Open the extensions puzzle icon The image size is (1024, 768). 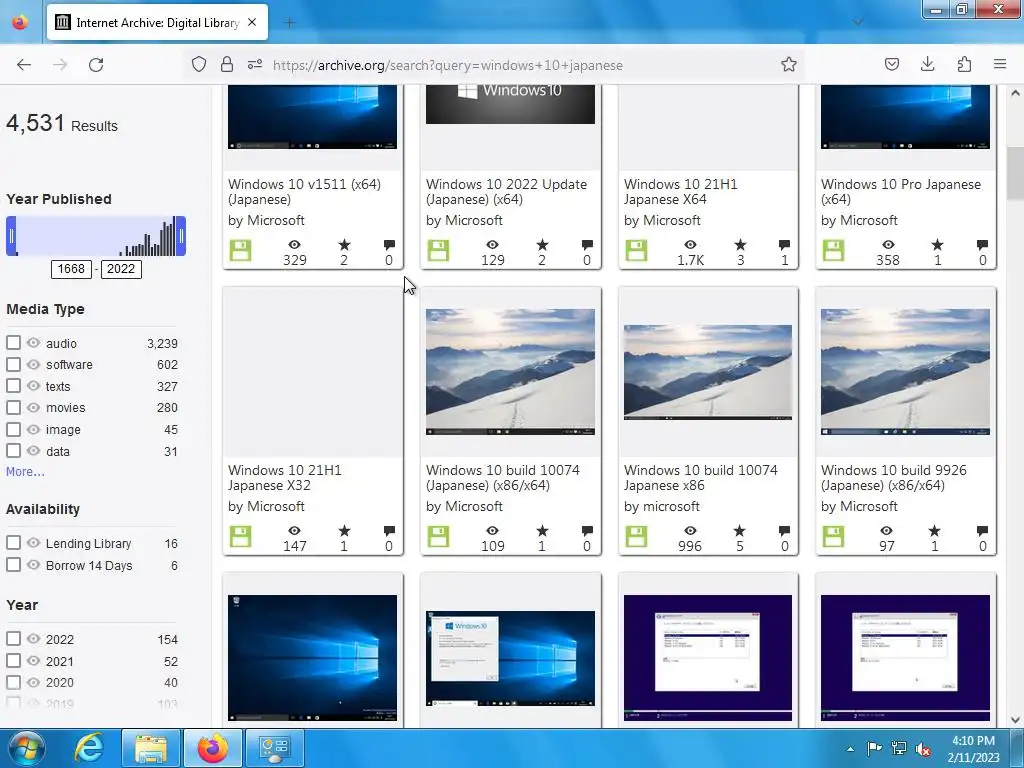964,64
